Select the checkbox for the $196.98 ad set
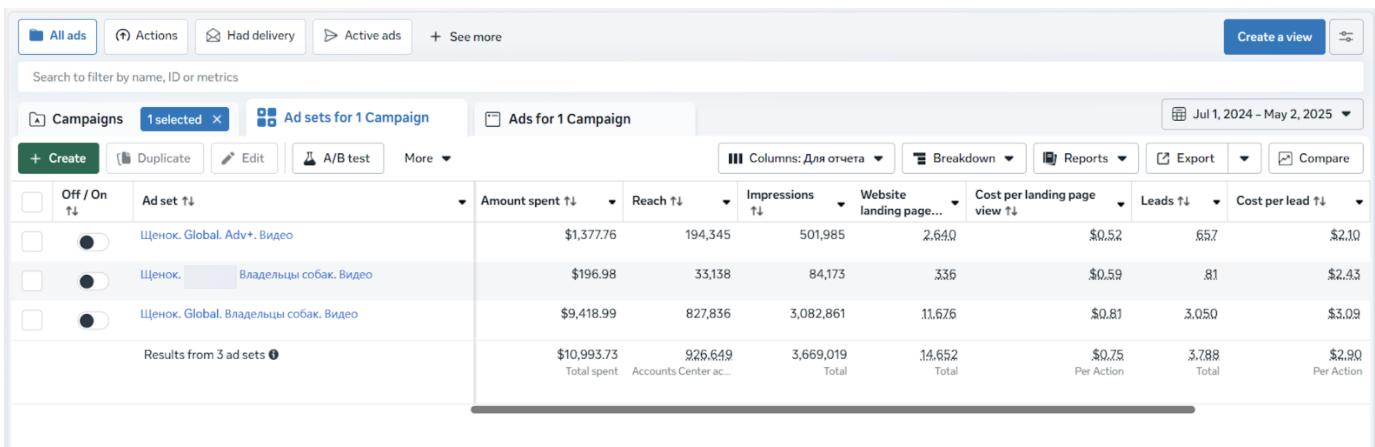 32,281
